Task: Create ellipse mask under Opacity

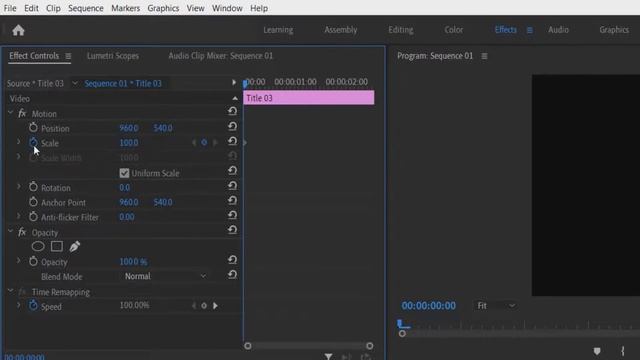Action: 38,247
